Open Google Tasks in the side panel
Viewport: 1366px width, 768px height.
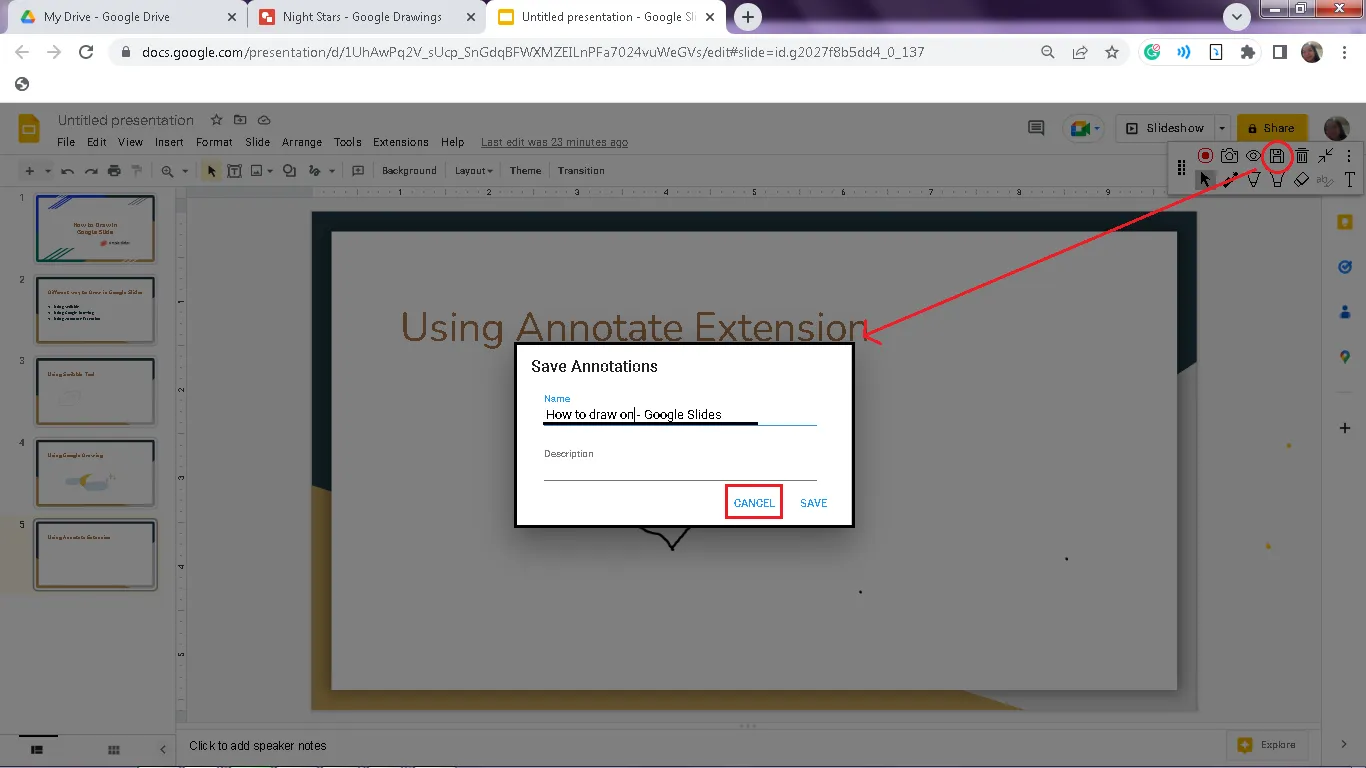[x=1345, y=267]
